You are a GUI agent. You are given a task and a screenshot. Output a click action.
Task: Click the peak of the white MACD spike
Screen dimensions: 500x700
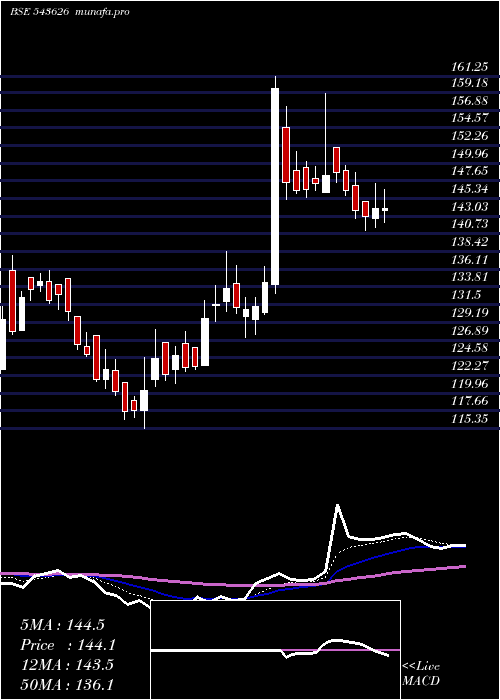338,505
